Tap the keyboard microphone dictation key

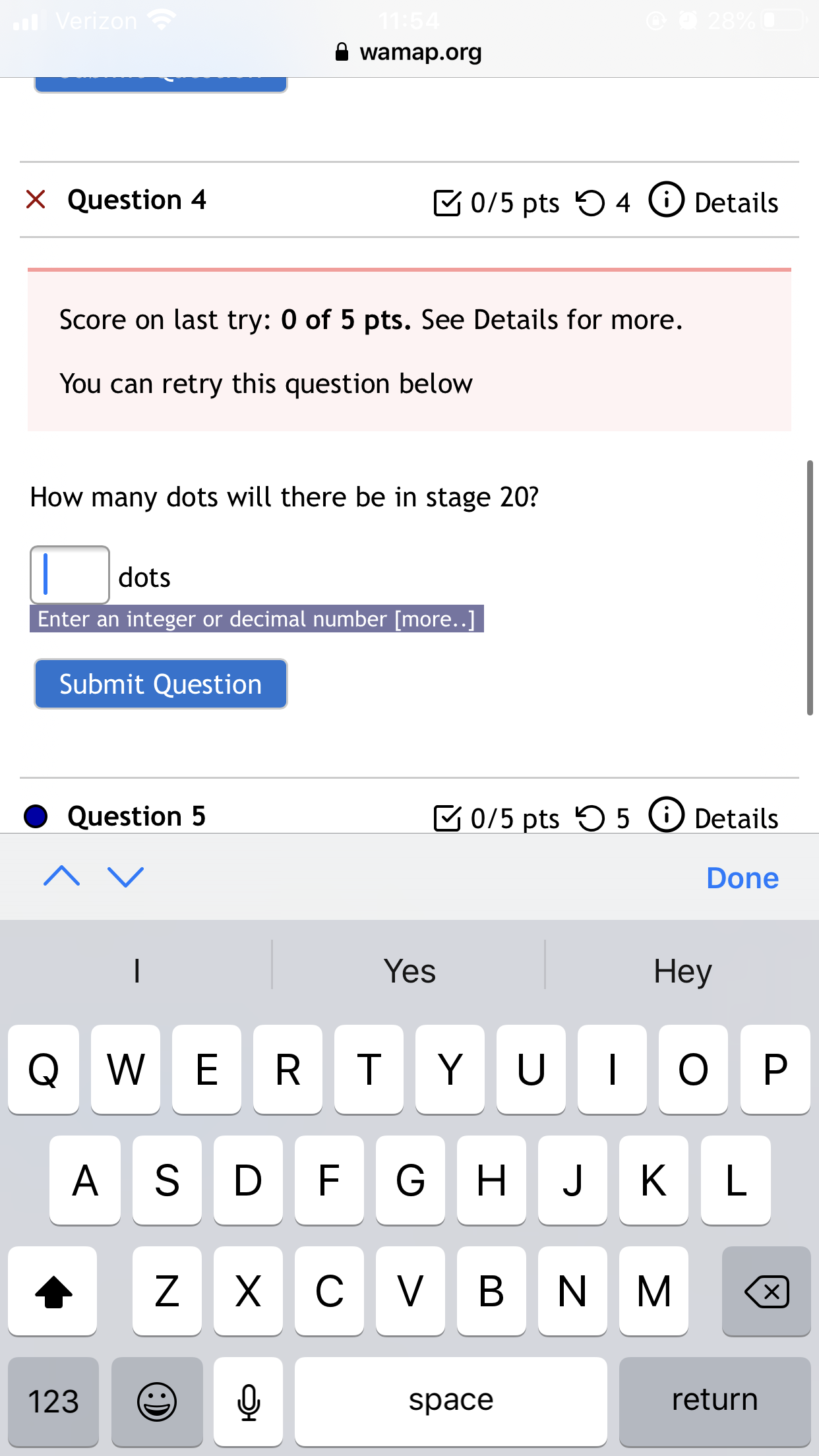(x=249, y=1401)
